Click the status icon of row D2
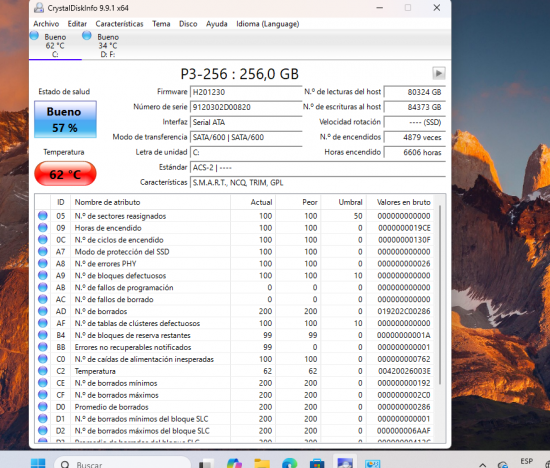This screenshot has width=550, height=468. click(x=43, y=431)
